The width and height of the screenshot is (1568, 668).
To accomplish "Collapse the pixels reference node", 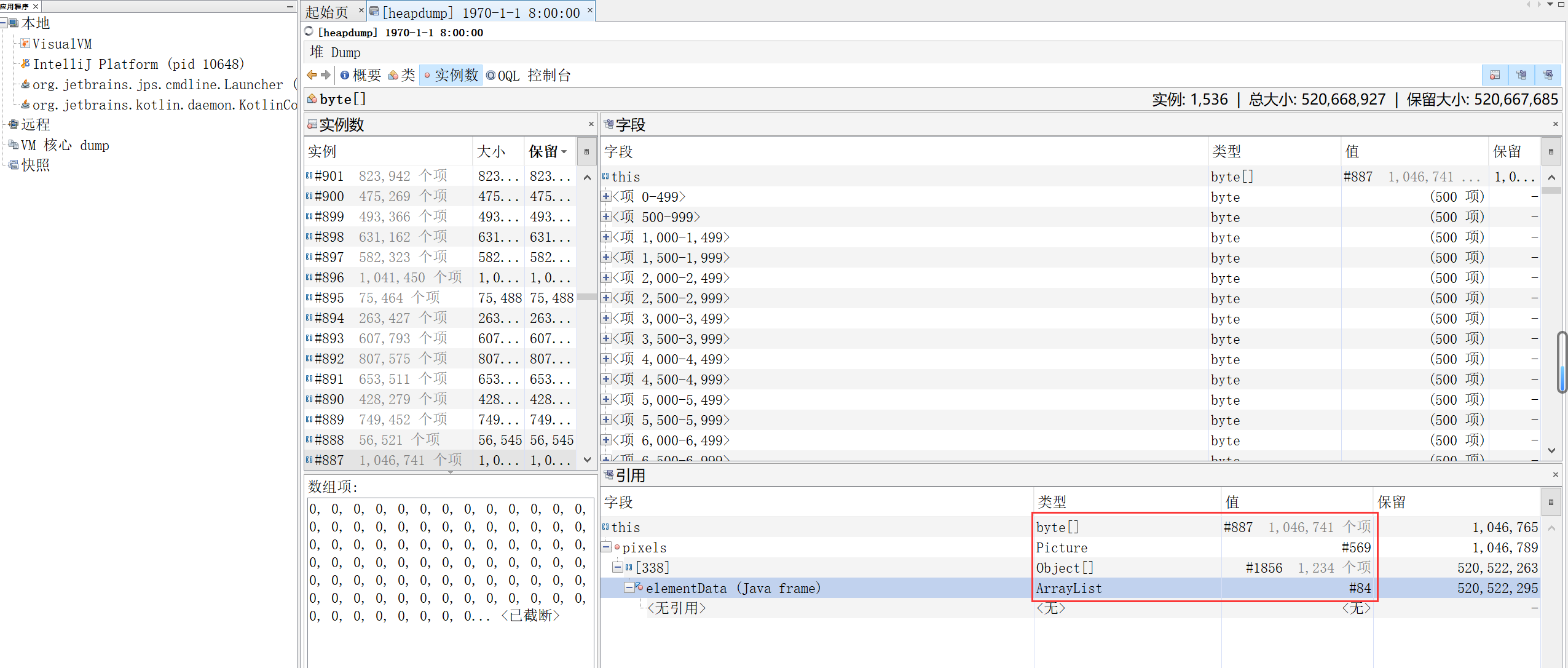I will [606, 547].
